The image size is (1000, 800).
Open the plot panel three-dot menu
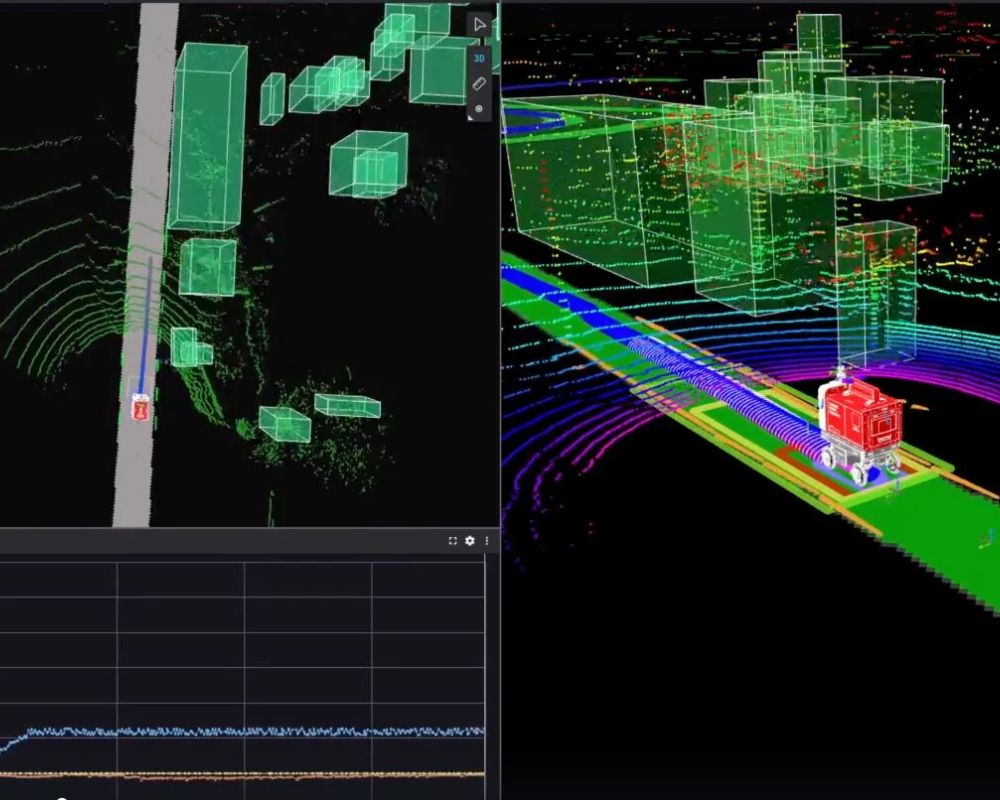(x=487, y=541)
